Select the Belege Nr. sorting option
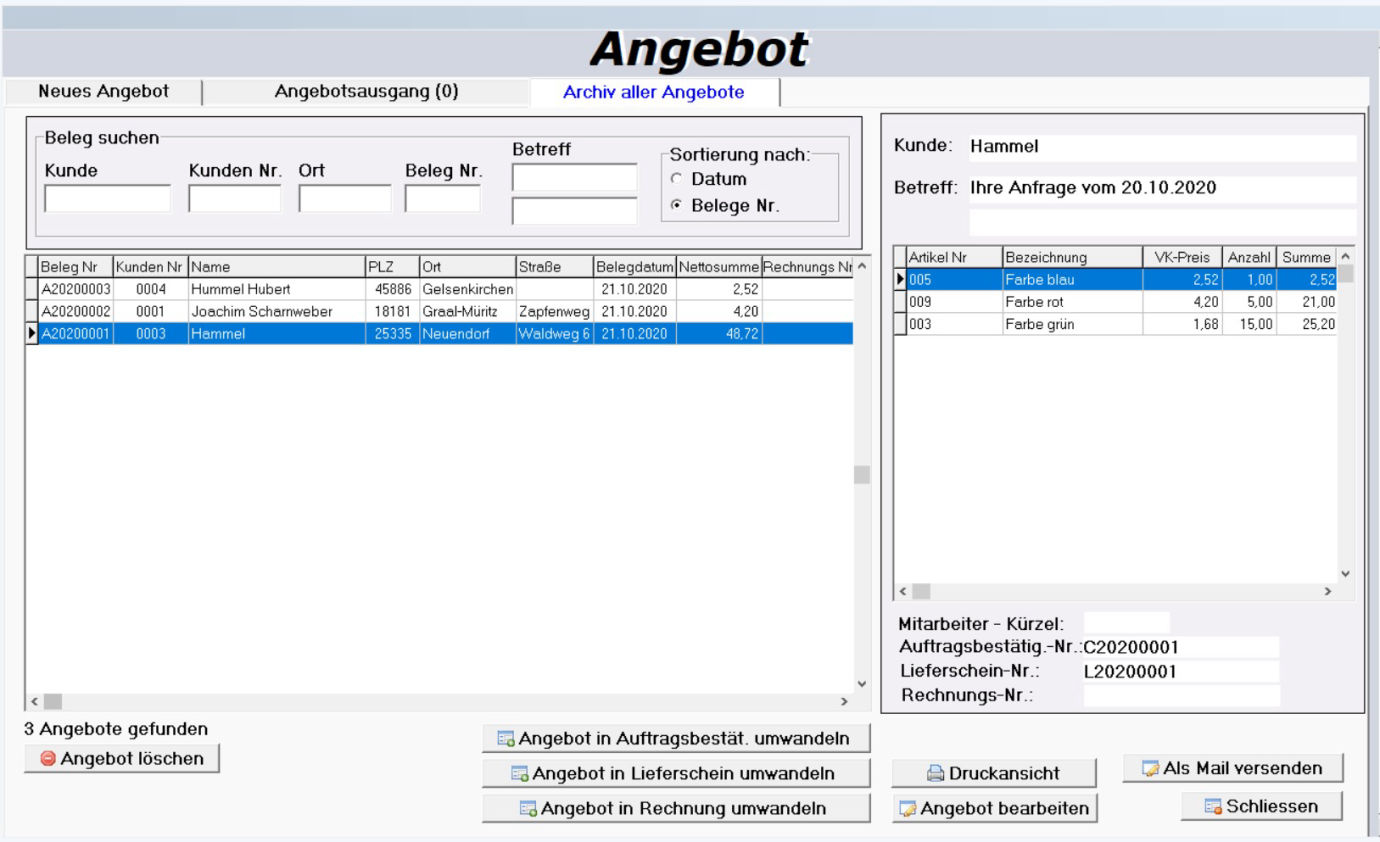This screenshot has width=1380, height=842. [678, 206]
